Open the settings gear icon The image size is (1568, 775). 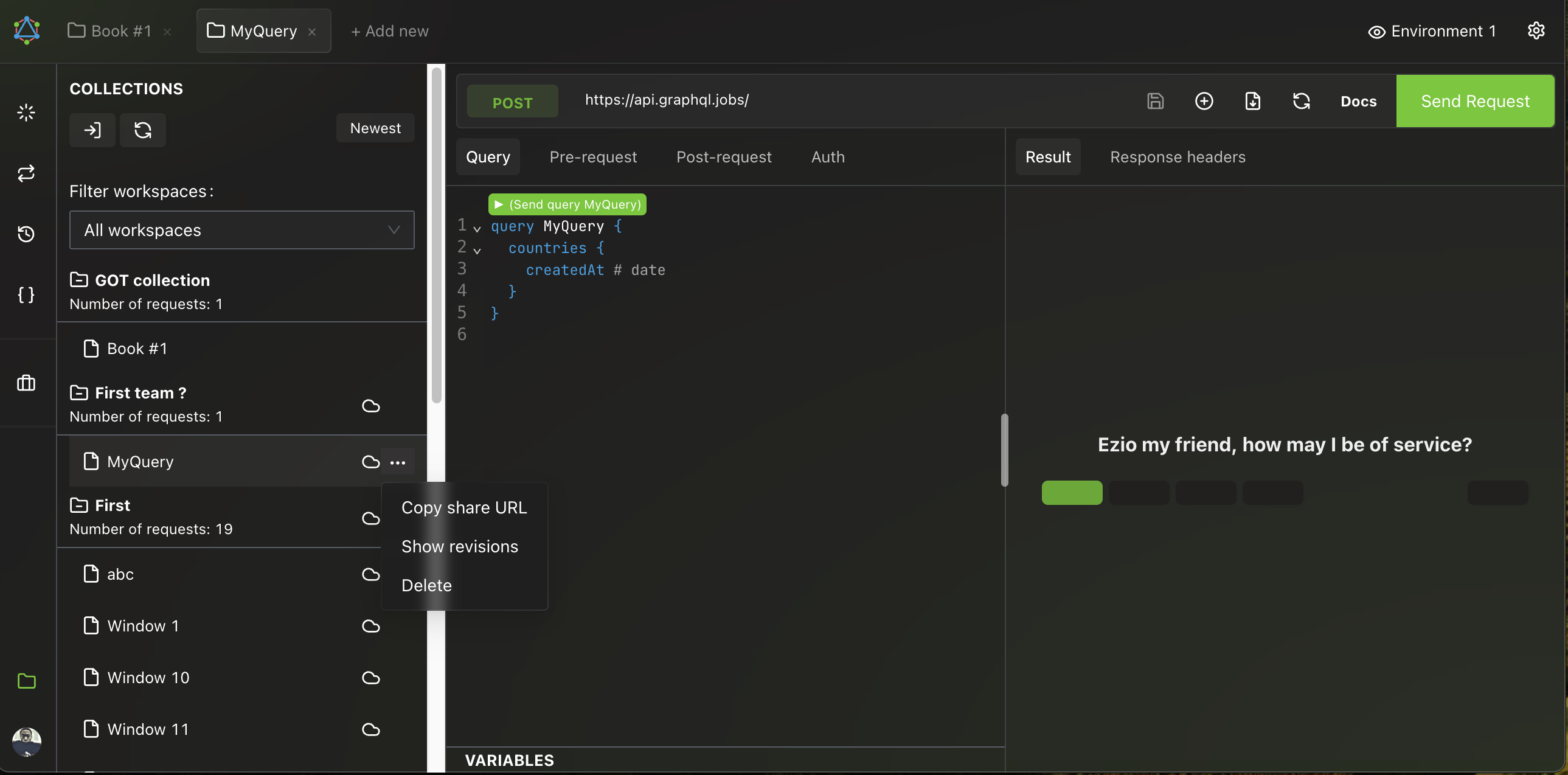(1536, 30)
